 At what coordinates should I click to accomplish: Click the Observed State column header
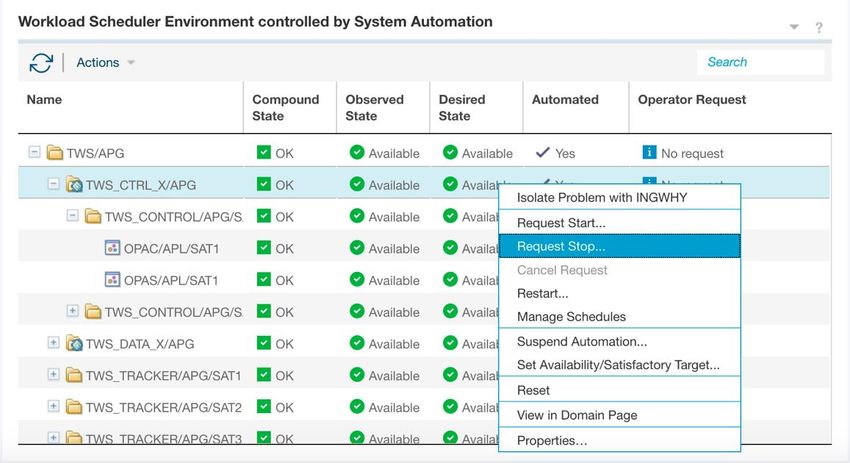383,107
